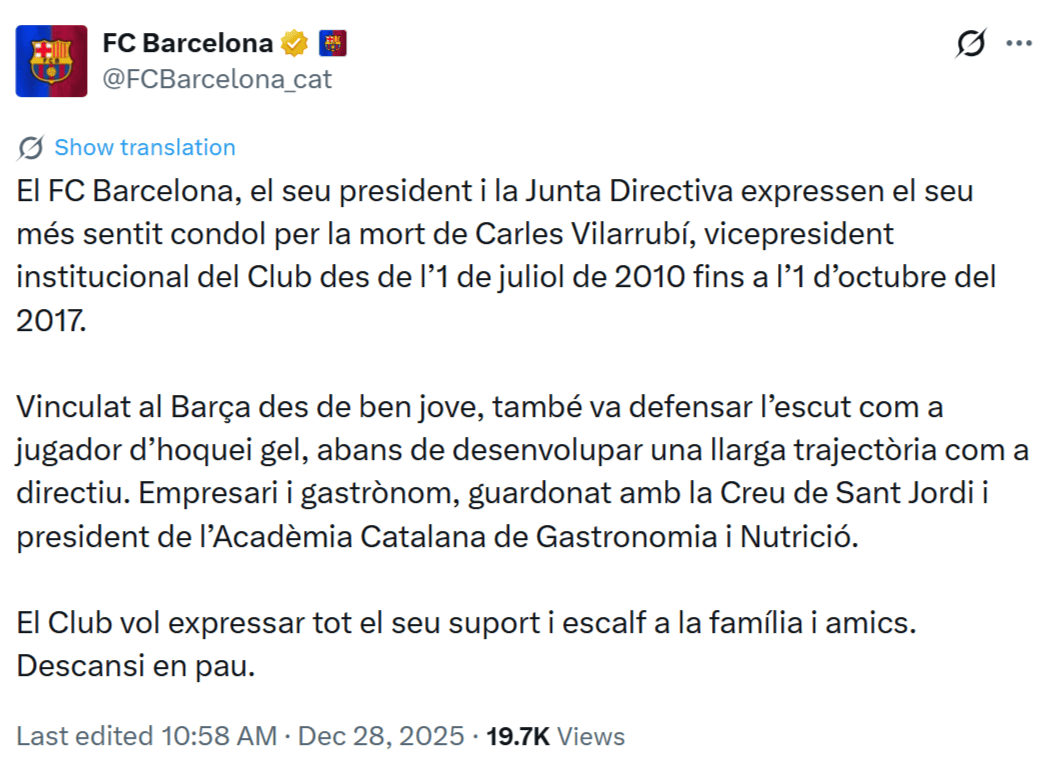This screenshot has height=767, width=1060.
Task: Click the Descansi en pau closing line
Action: click(x=136, y=665)
